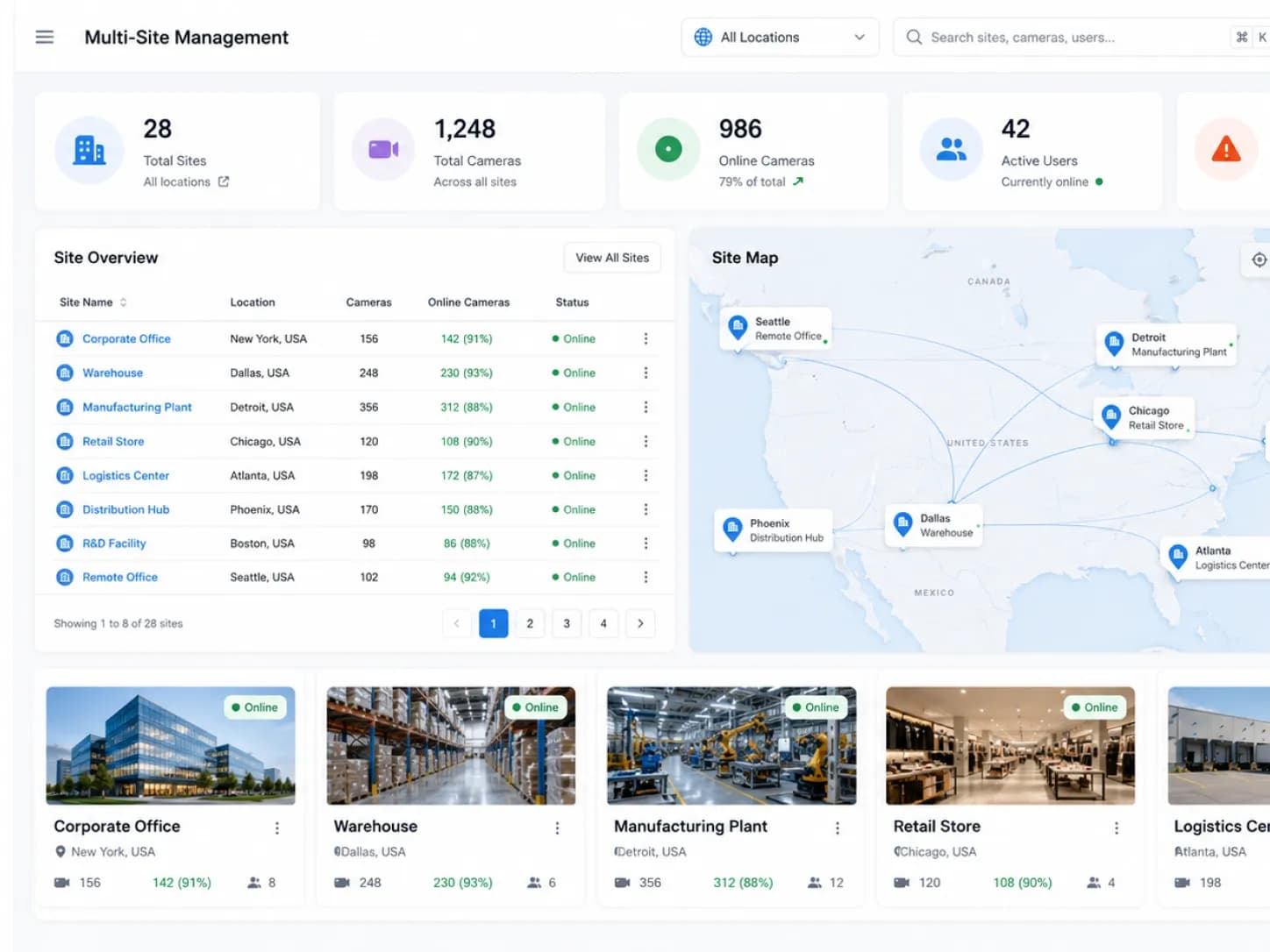This screenshot has height=952, width=1270.
Task: Open options menu on Retail Store card
Action: (1117, 828)
